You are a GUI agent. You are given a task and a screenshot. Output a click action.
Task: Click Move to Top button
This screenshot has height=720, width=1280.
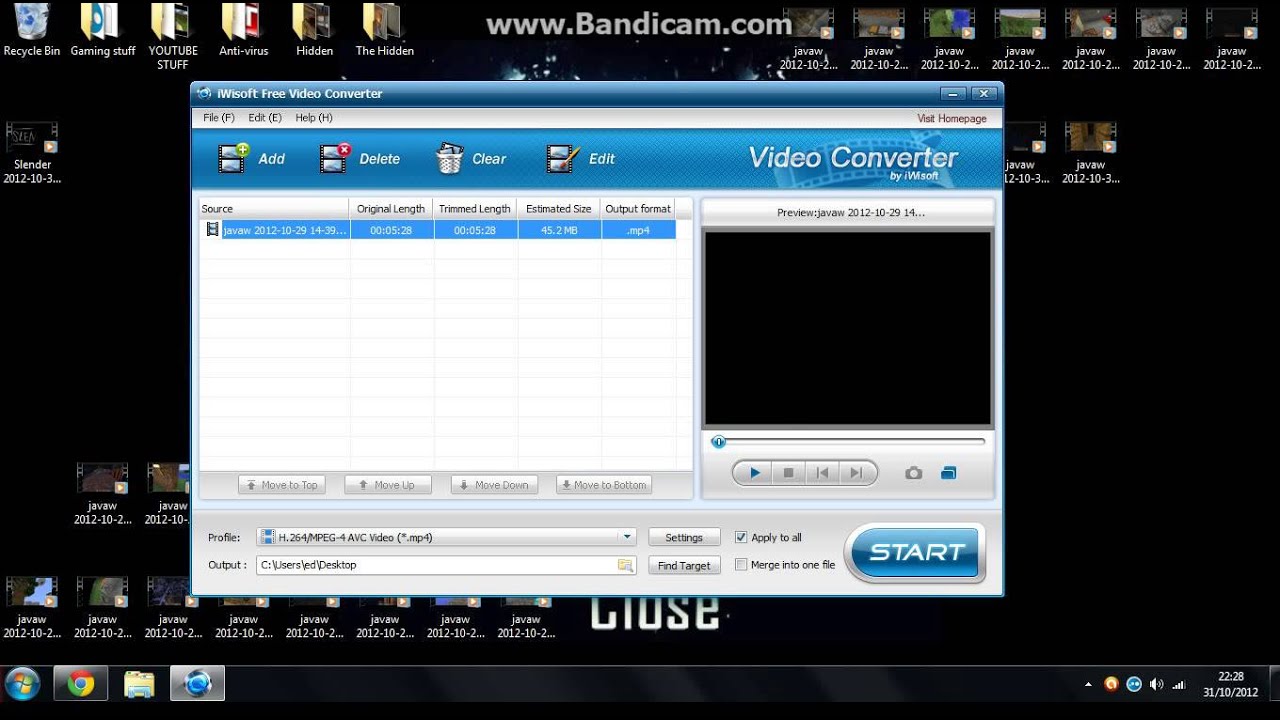[282, 485]
